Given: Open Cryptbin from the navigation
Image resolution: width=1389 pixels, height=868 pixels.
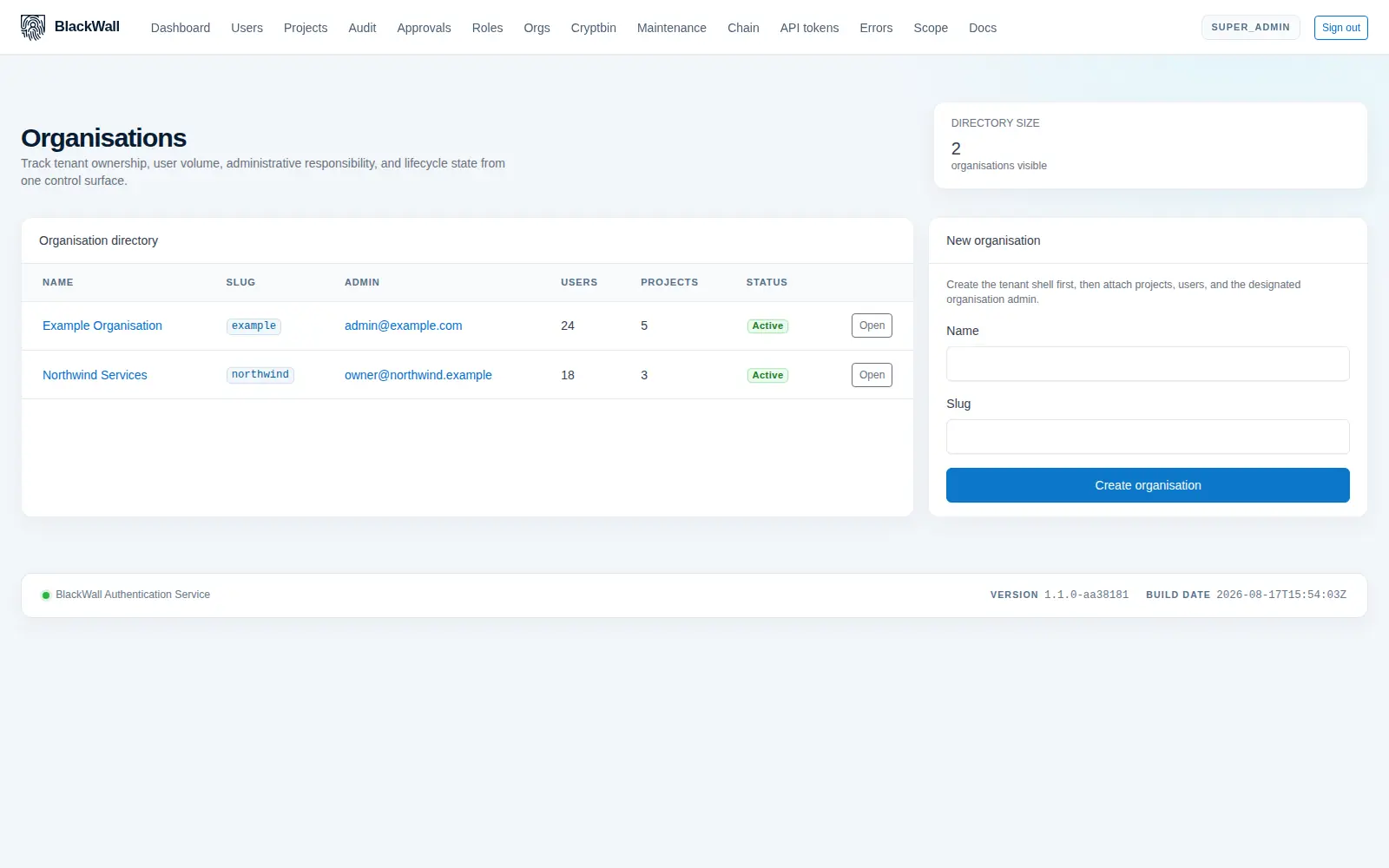Looking at the screenshot, I should click(593, 28).
